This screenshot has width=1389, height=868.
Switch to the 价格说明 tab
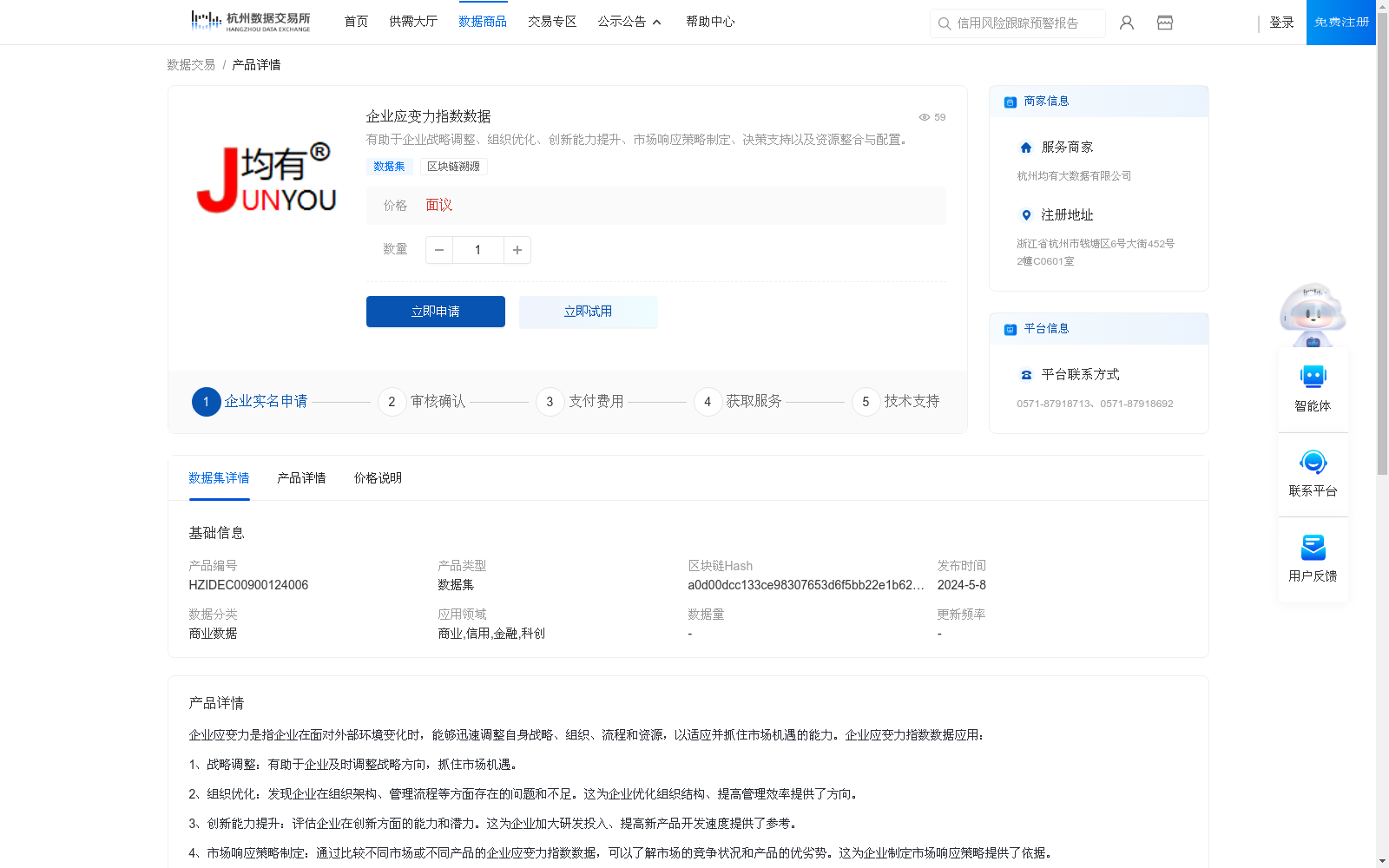tap(378, 478)
